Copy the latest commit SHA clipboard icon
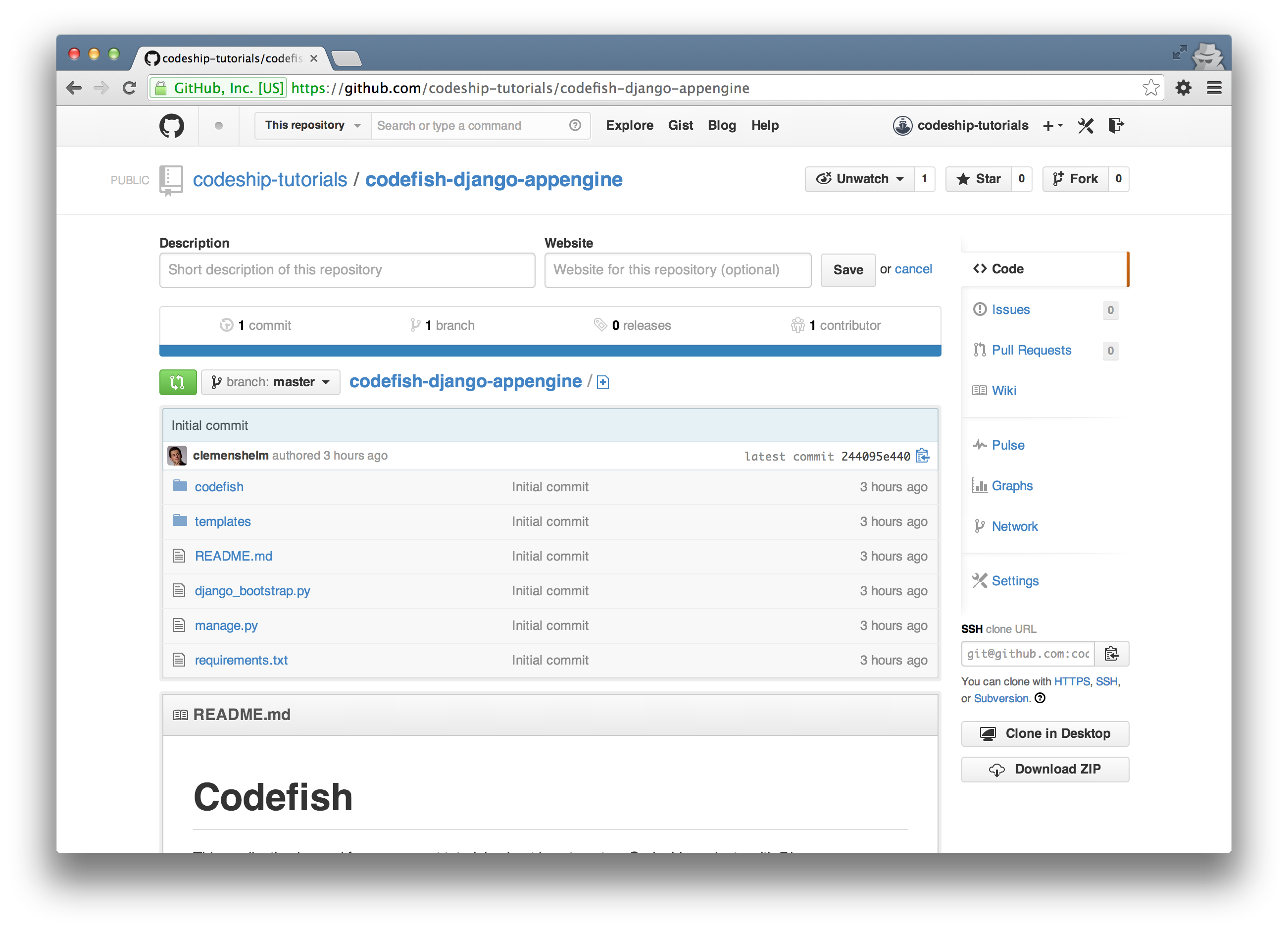Screen dimensions: 1288x931 [922, 456]
